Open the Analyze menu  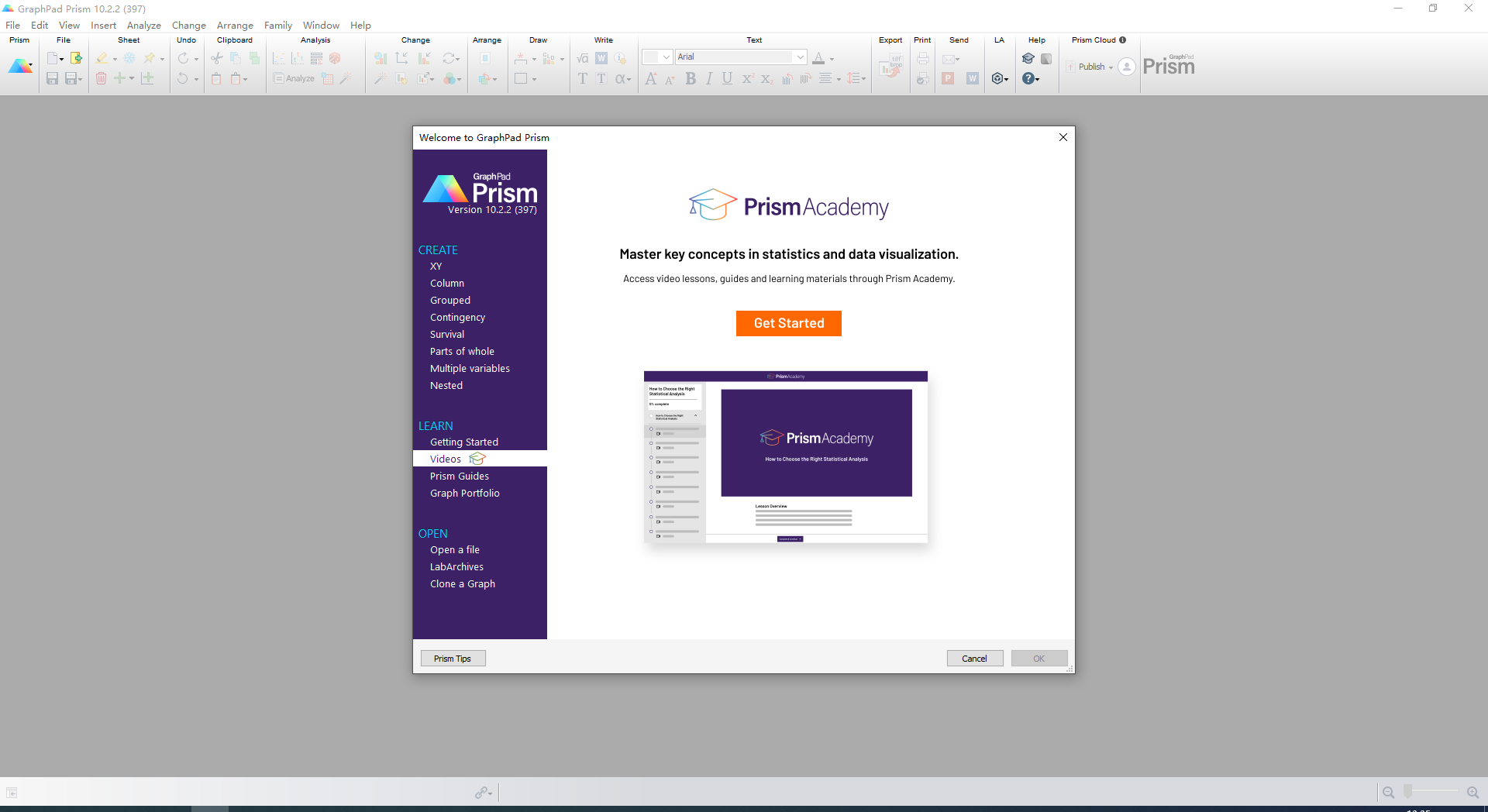point(143,26)
